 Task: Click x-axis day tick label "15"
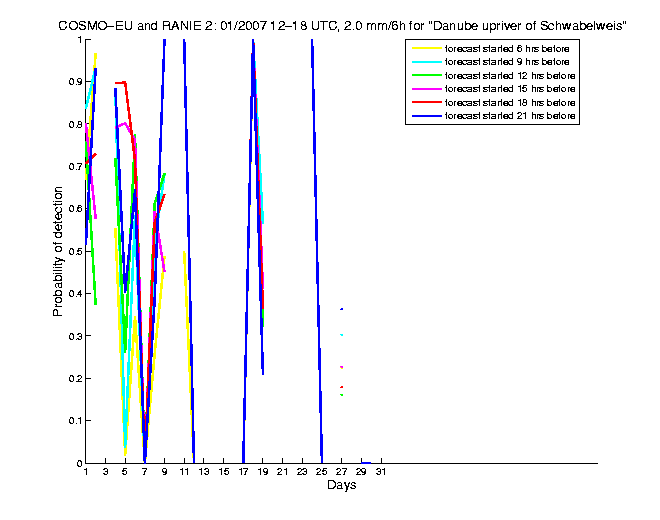click(x=224, y=472)
